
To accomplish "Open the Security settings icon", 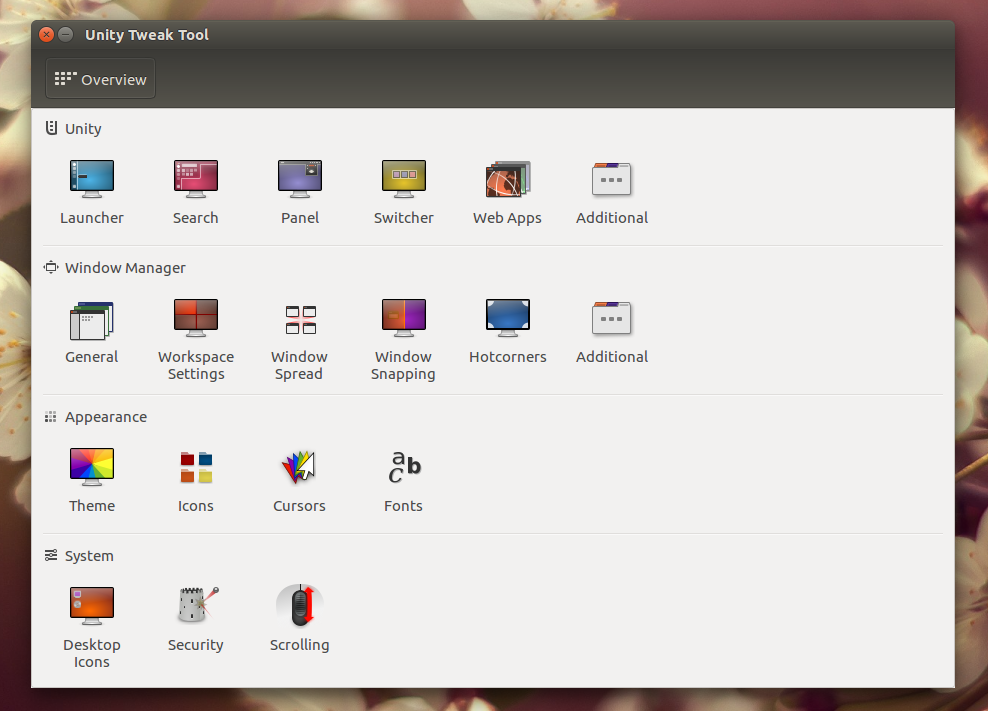I will point(198,606).
